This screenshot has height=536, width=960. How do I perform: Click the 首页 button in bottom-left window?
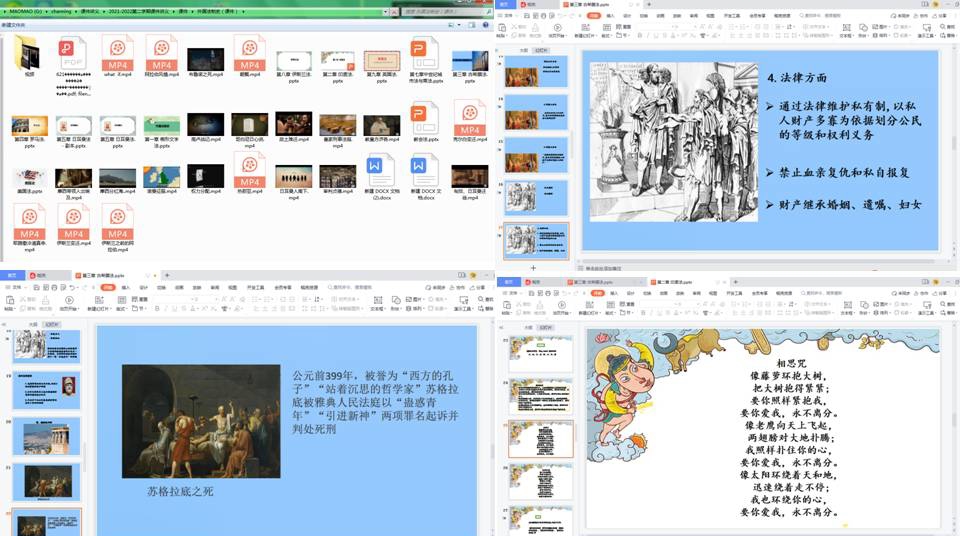[13, 274]
